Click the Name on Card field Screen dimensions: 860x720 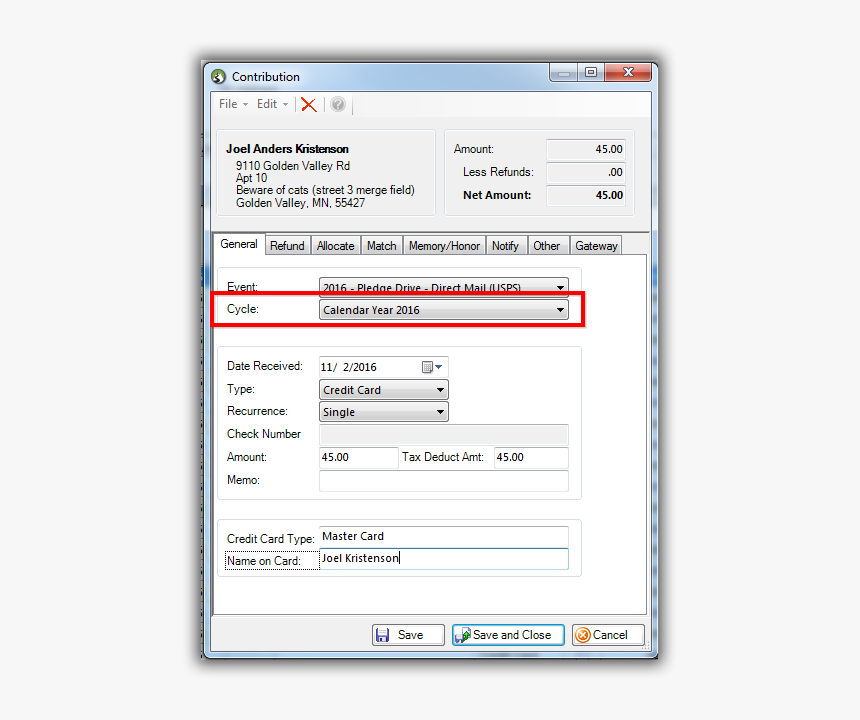(x=443, y=559)
